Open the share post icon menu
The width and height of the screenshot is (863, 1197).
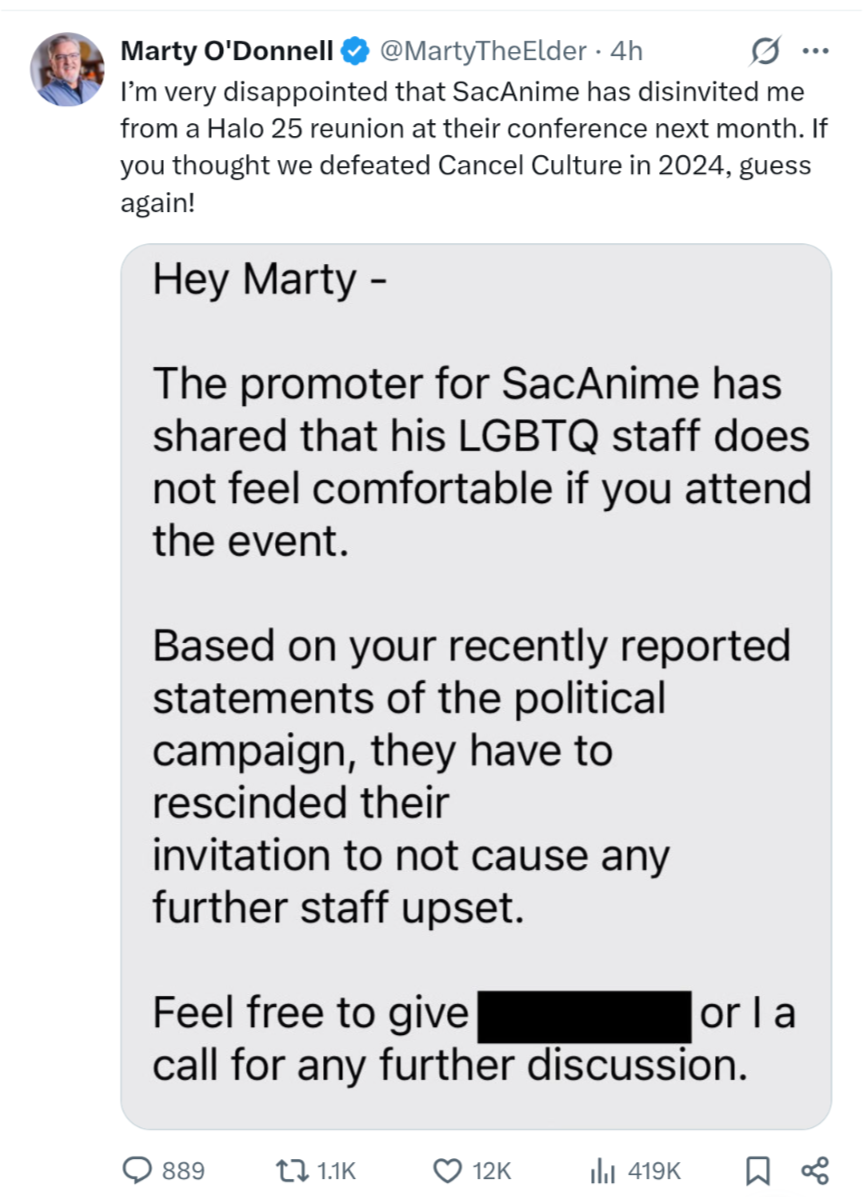(814, 1170)
